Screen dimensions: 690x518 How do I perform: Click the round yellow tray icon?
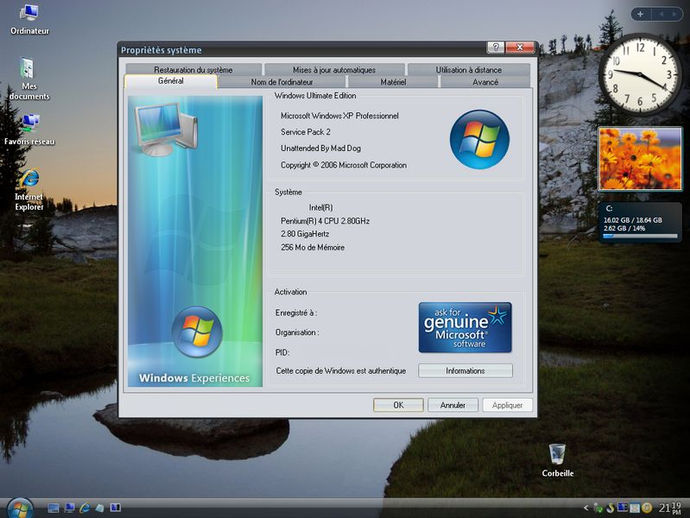646,508
